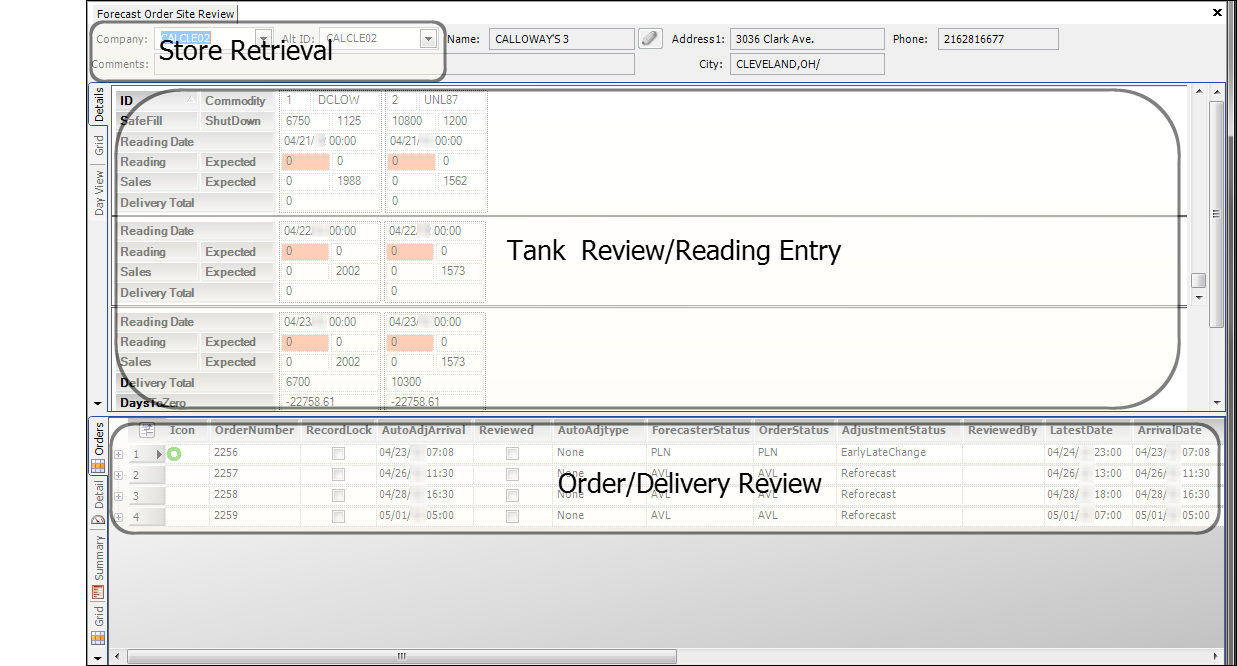1237x666 pixels.
Task: Click the green circle status icon on order 2256
Action: [174, 454]
